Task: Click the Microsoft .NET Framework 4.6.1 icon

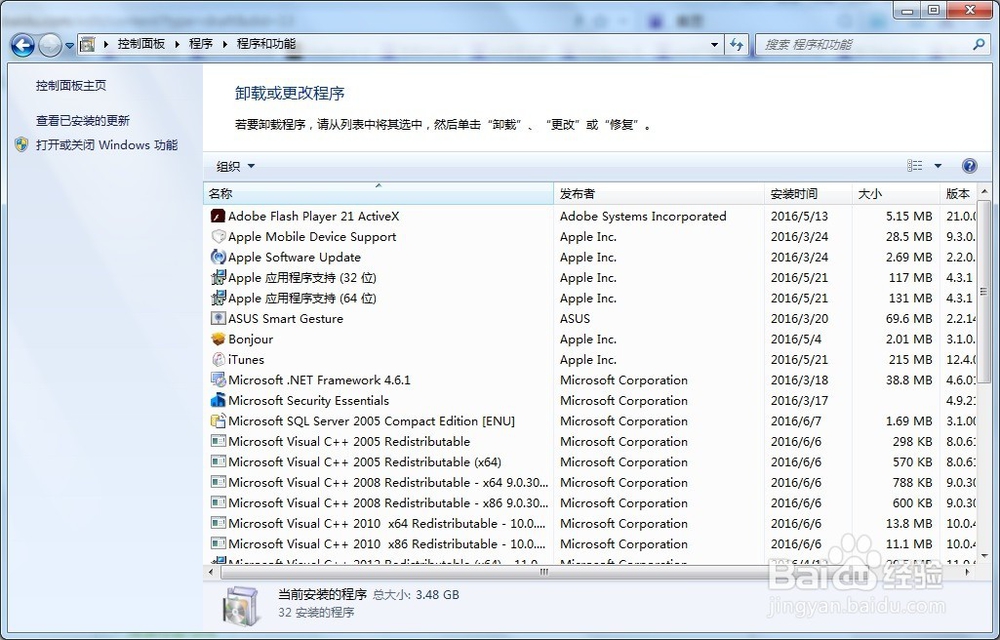Action: point(218,380)
